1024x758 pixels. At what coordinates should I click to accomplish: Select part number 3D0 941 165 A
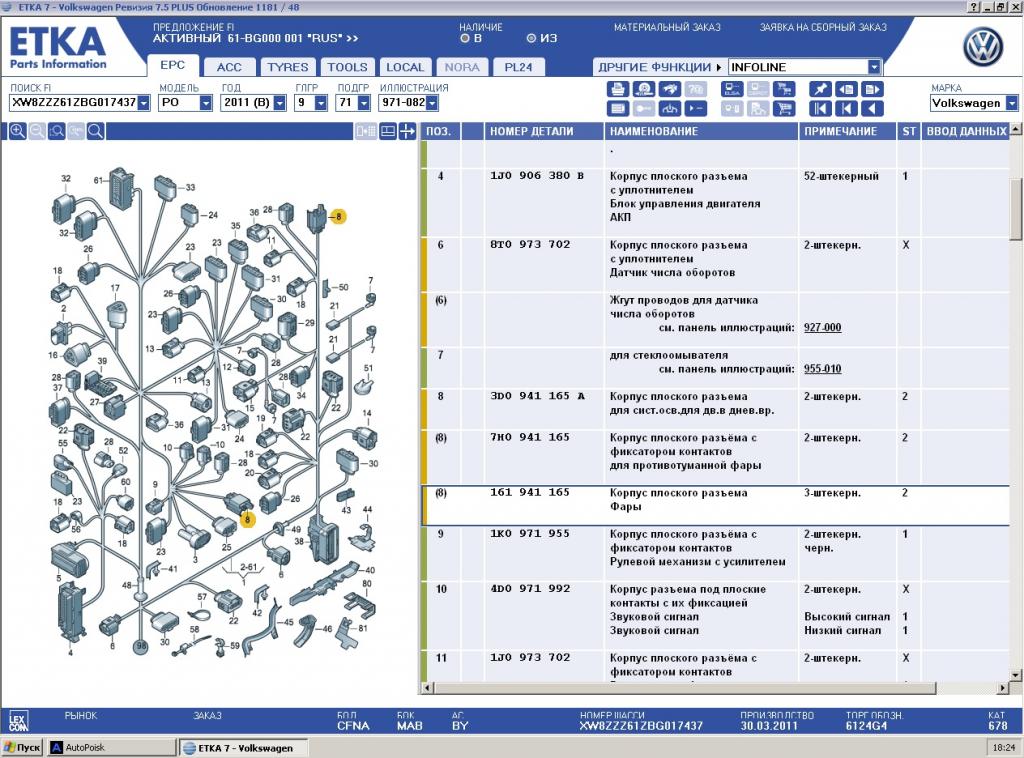[537, 396]
